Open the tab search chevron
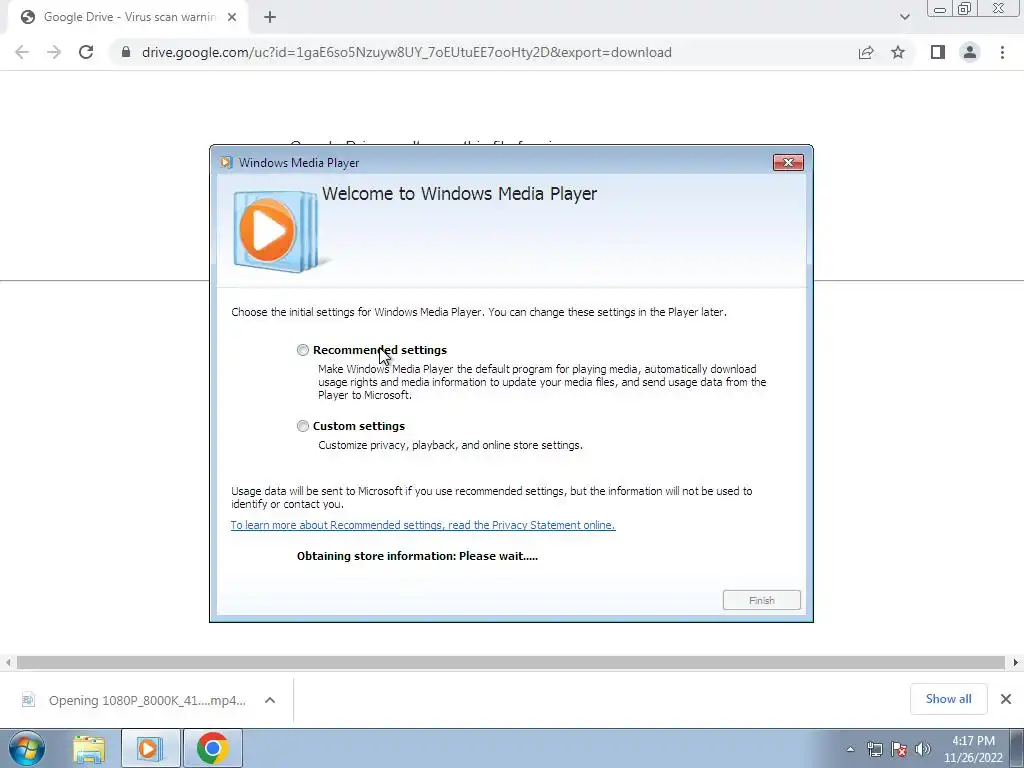The width and height of the screenshot is (1024, 768). 904,18
